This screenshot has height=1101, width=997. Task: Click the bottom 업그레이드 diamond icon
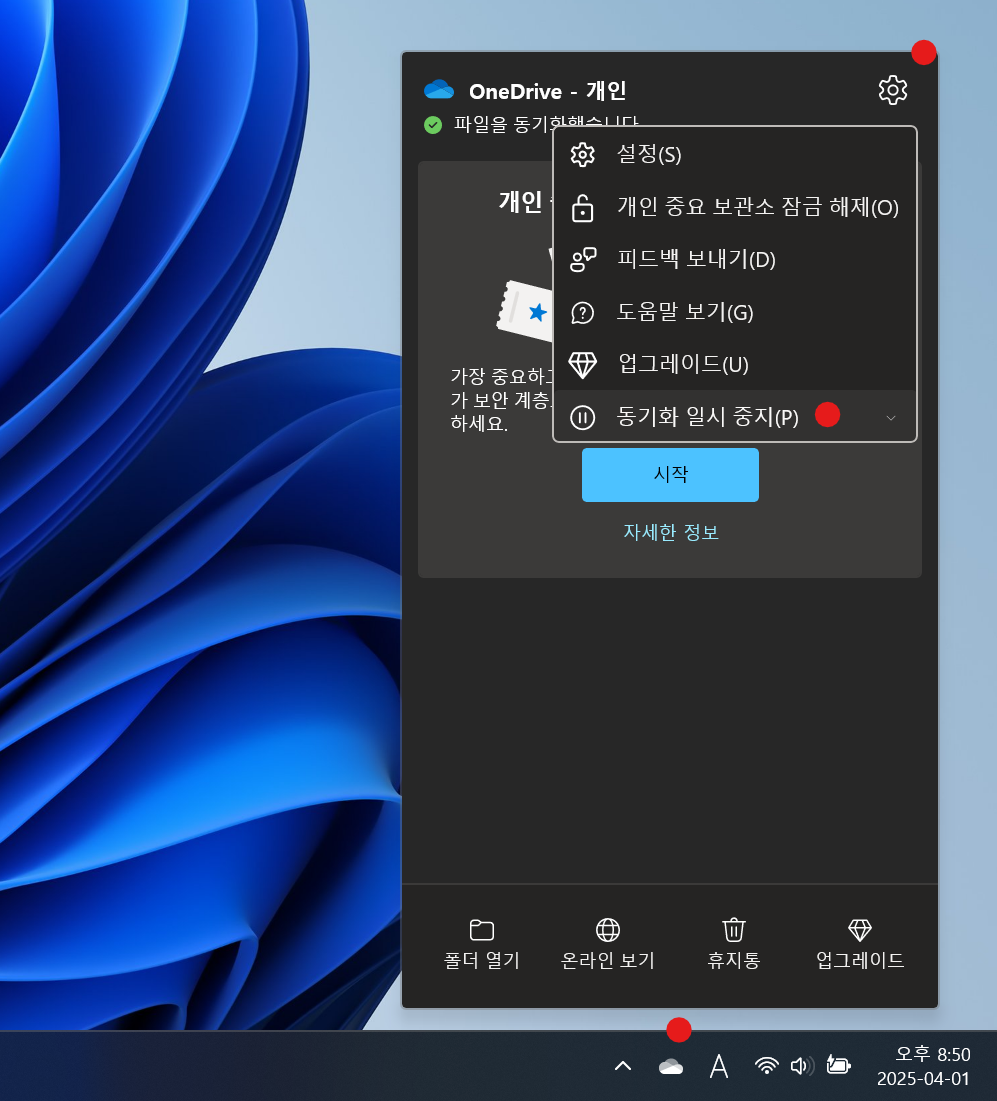click(859, 930)
